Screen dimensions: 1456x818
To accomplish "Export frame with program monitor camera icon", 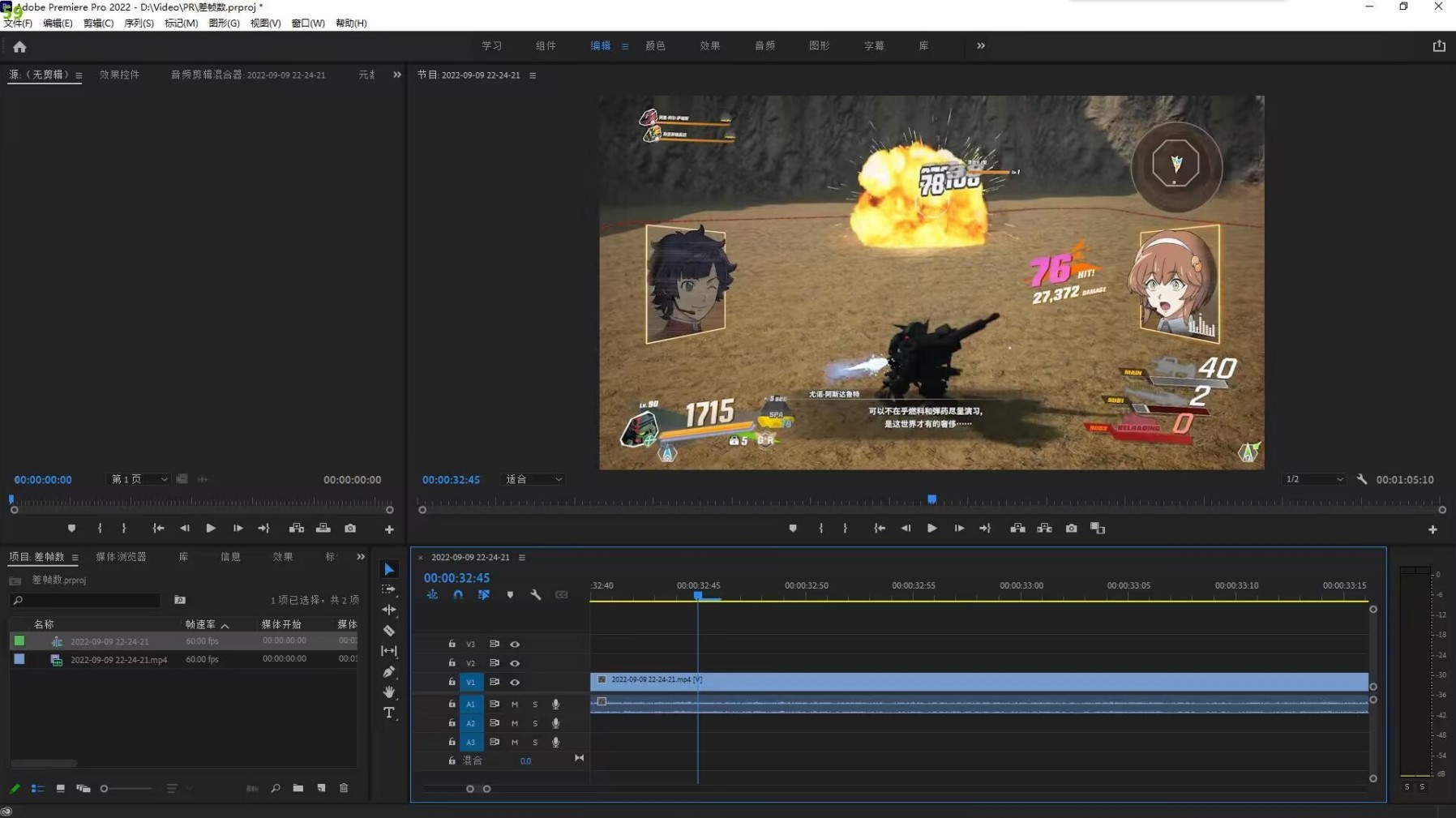I will tap(1071, 528).
